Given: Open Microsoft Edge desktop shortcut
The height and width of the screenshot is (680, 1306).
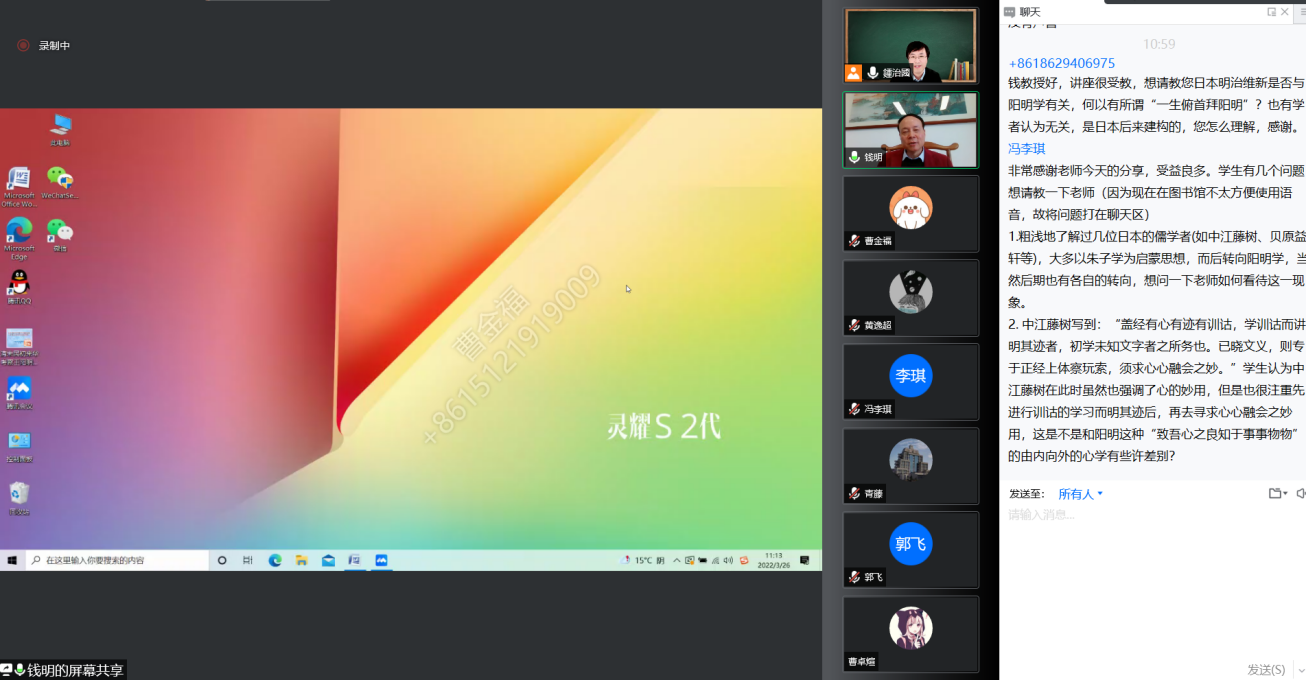Looking at the screenshot, I should point(19,237).
